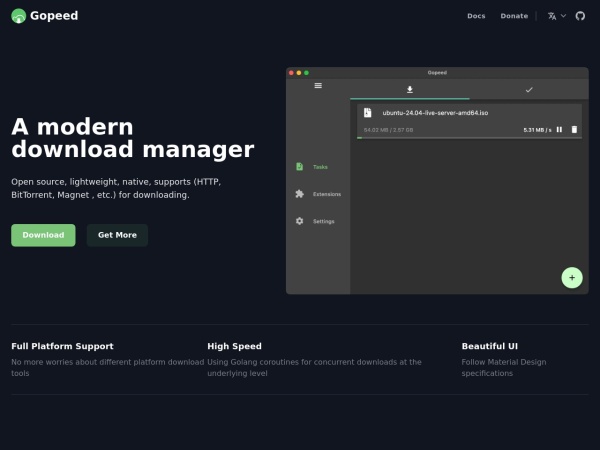This screenshot has height=450, width=600.
Task: Click the file icon of ubuntu ISO task
Action: [x=368, y=113]
